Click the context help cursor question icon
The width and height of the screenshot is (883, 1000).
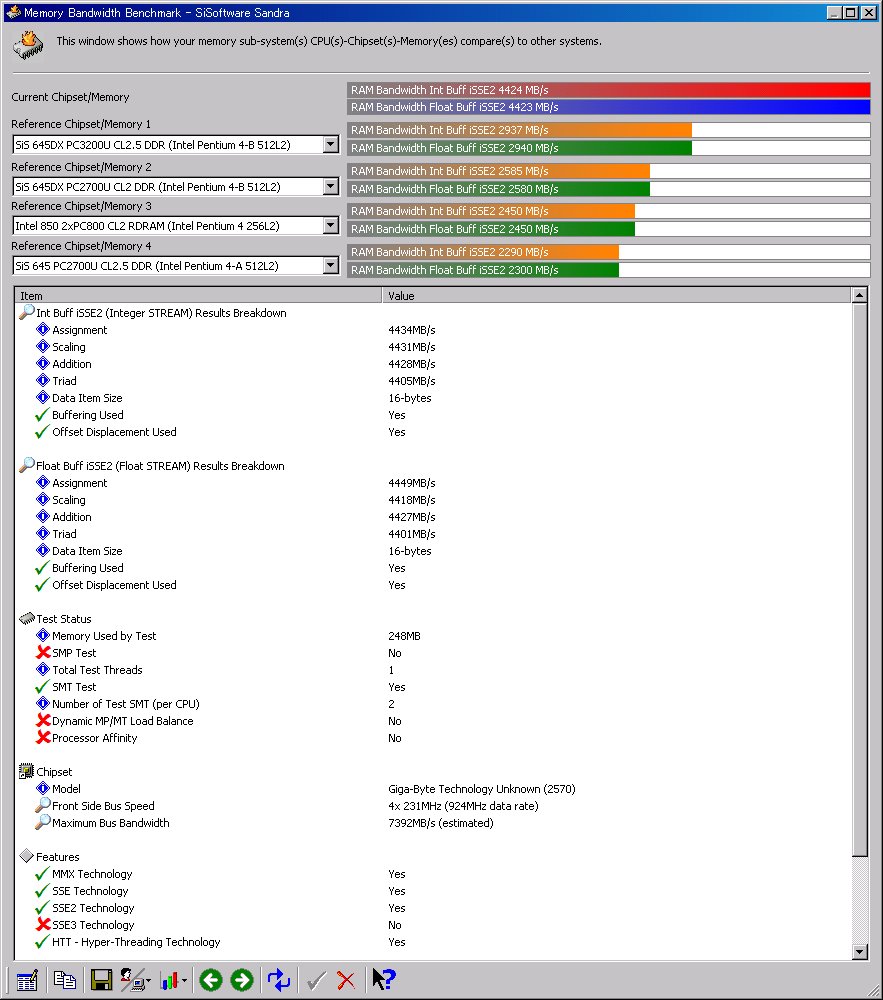384,980
